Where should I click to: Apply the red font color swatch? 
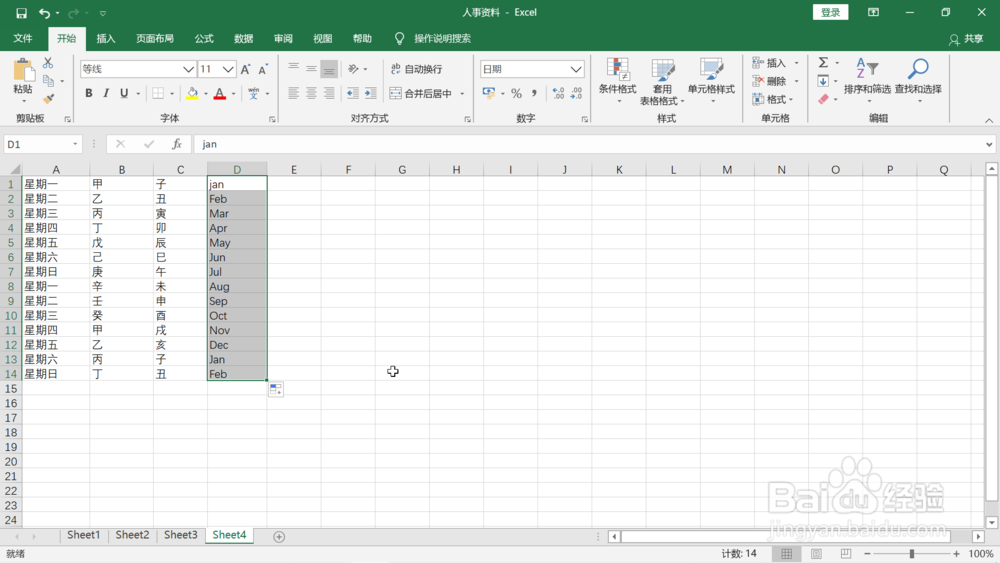pos(220,94)
